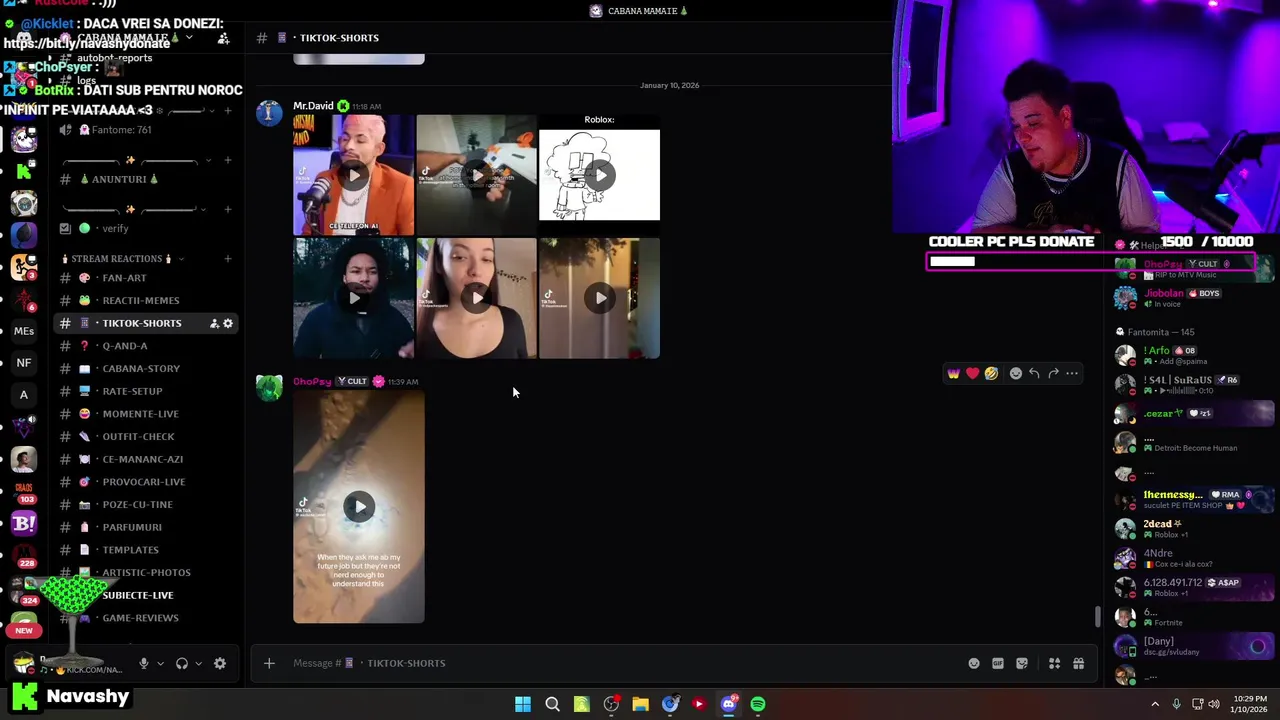The image size is (1280, 720).
Task: Open headphone output options arrow
Action: (198, 663)
